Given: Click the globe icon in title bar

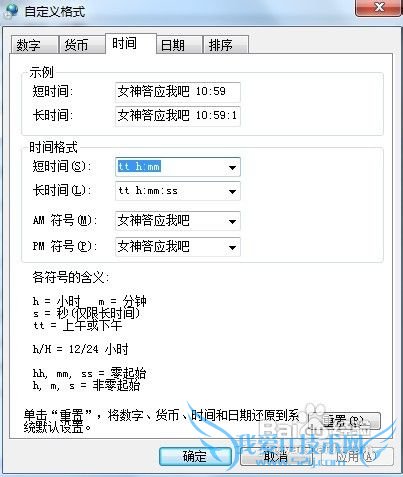Looking at the screenshot, I should tap(11, 10).
